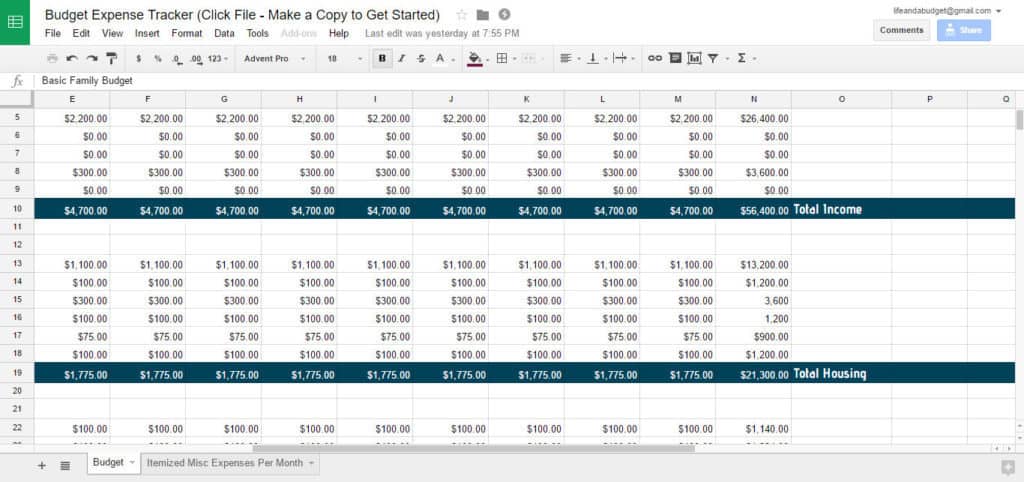This screenshot has height=482, width=1024.
Task: Increase decimal places
Action: pos(195,59)
